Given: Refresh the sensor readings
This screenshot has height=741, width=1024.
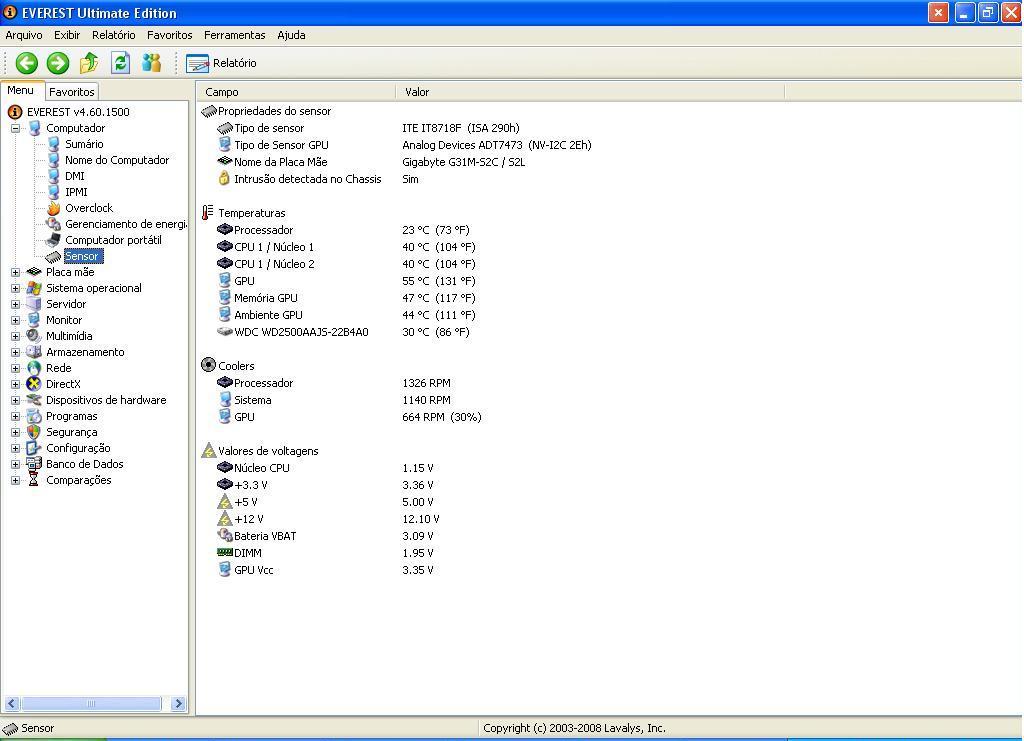Looking at the screenshot, I should point(120,63).
